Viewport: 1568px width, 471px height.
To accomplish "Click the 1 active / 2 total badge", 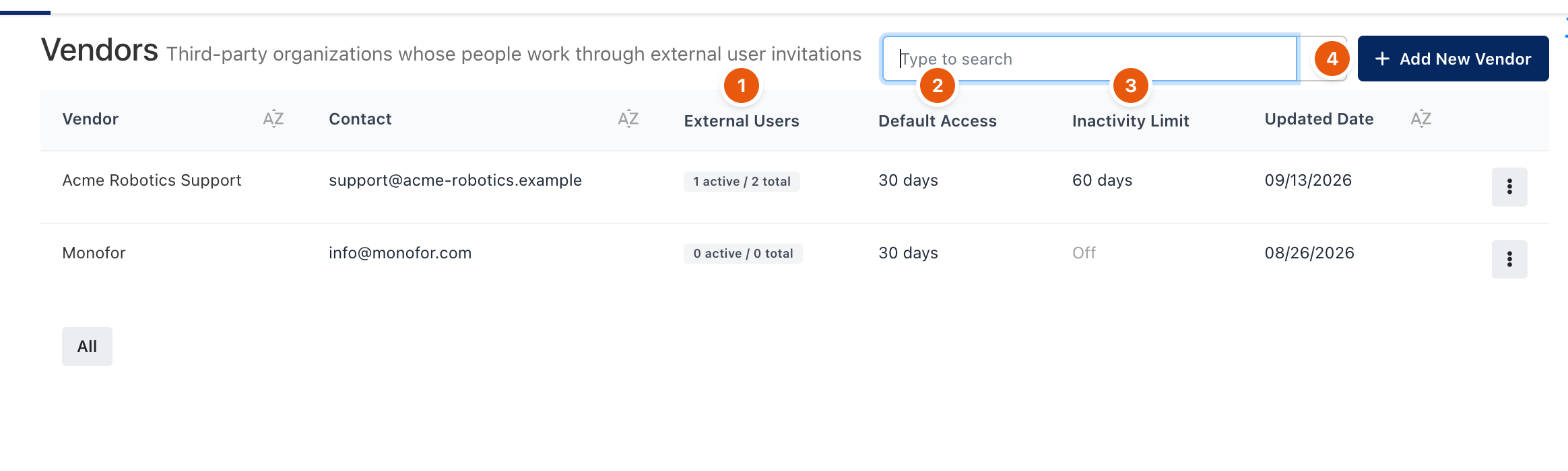I will 742,182.
